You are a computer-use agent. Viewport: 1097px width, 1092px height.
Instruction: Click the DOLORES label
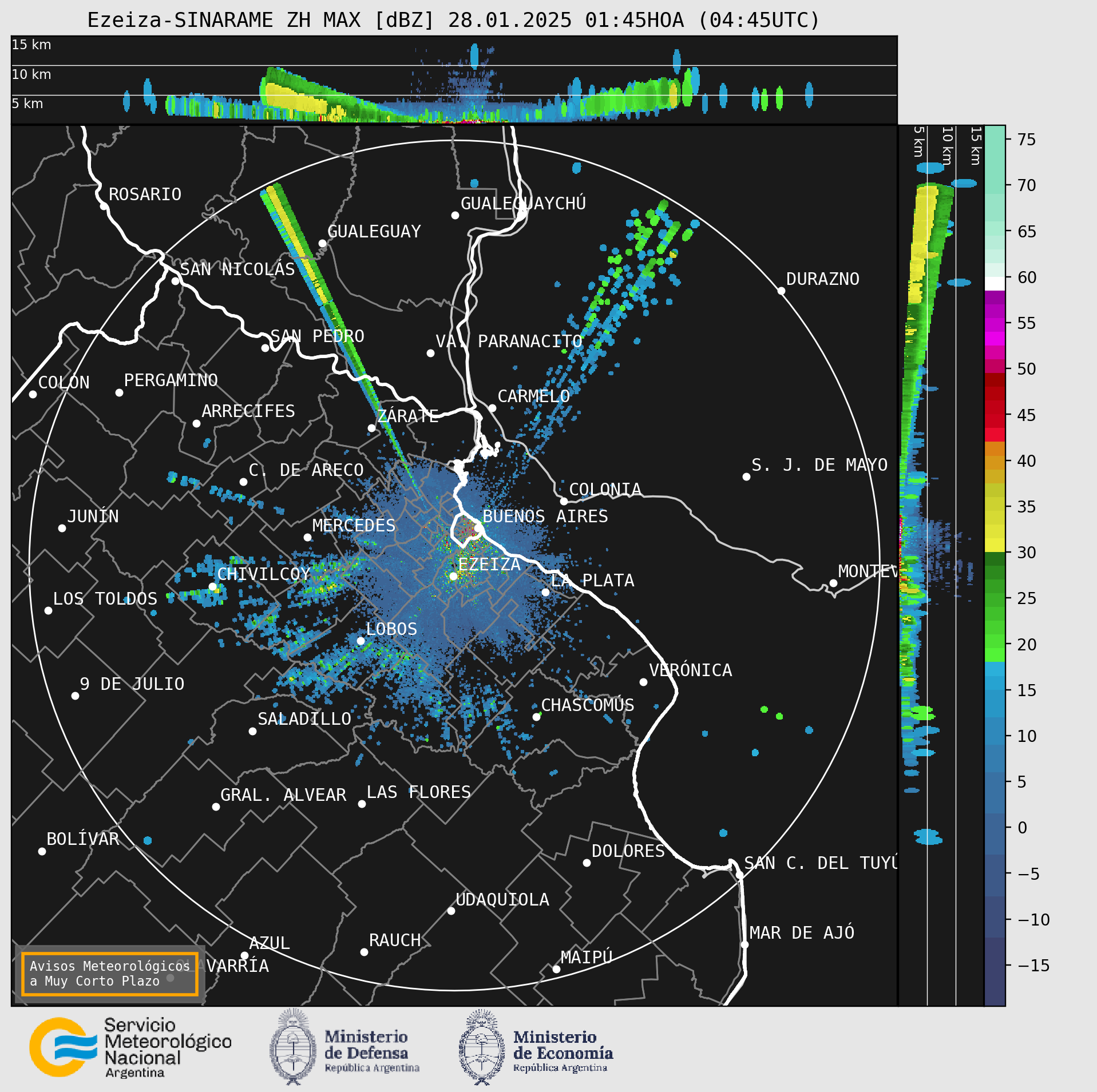pyautogui.click(x=628, y=851)
